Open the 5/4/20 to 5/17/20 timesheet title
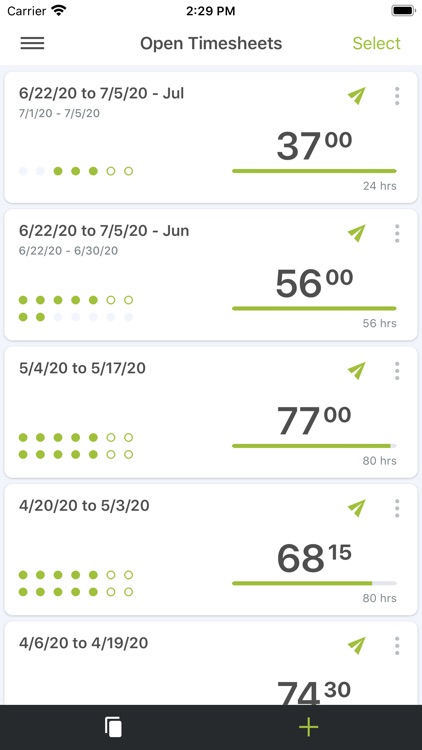 tap(82, 368)
